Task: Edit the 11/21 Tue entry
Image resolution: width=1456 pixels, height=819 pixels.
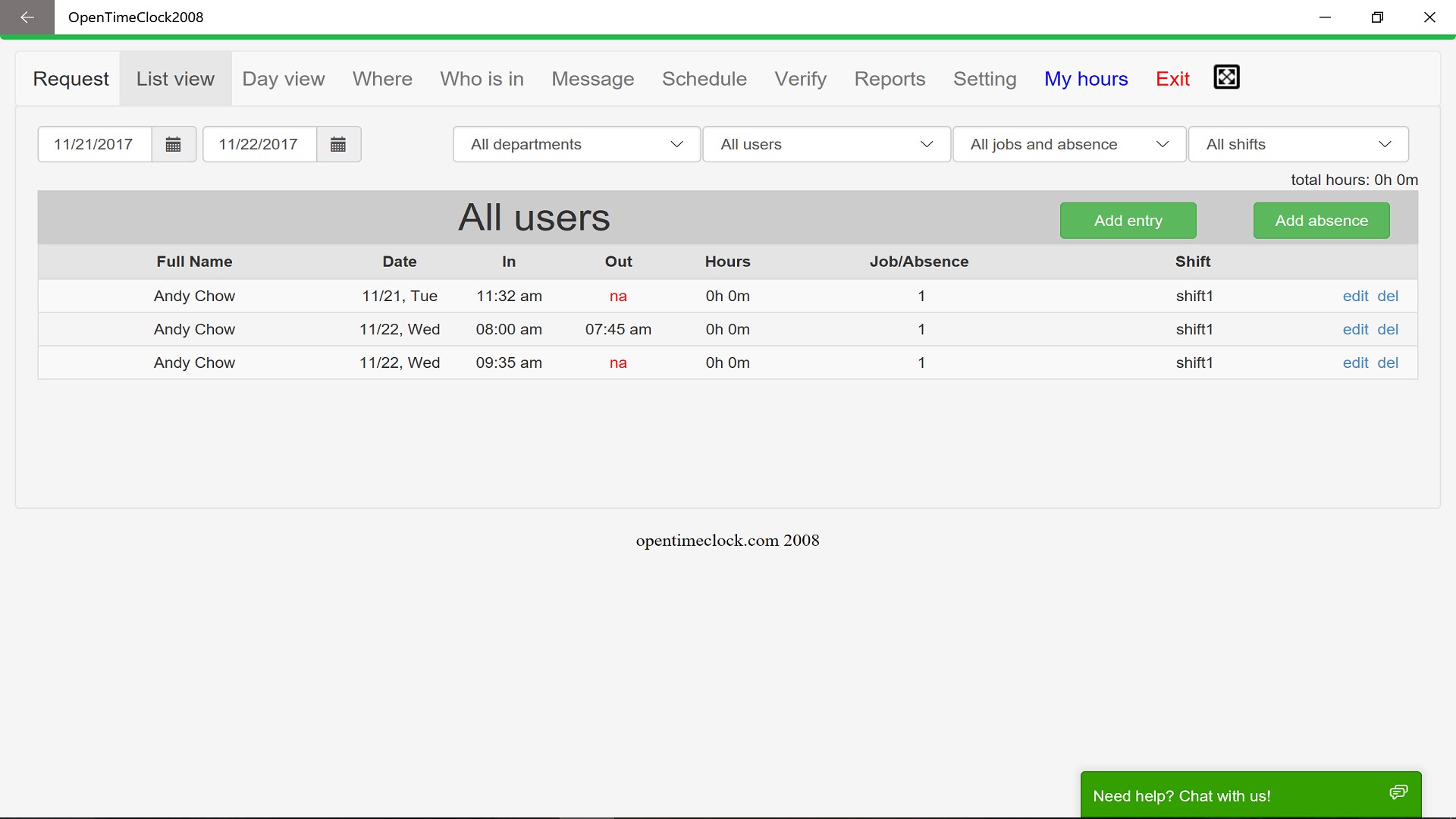Action: tap(1355, 296)
